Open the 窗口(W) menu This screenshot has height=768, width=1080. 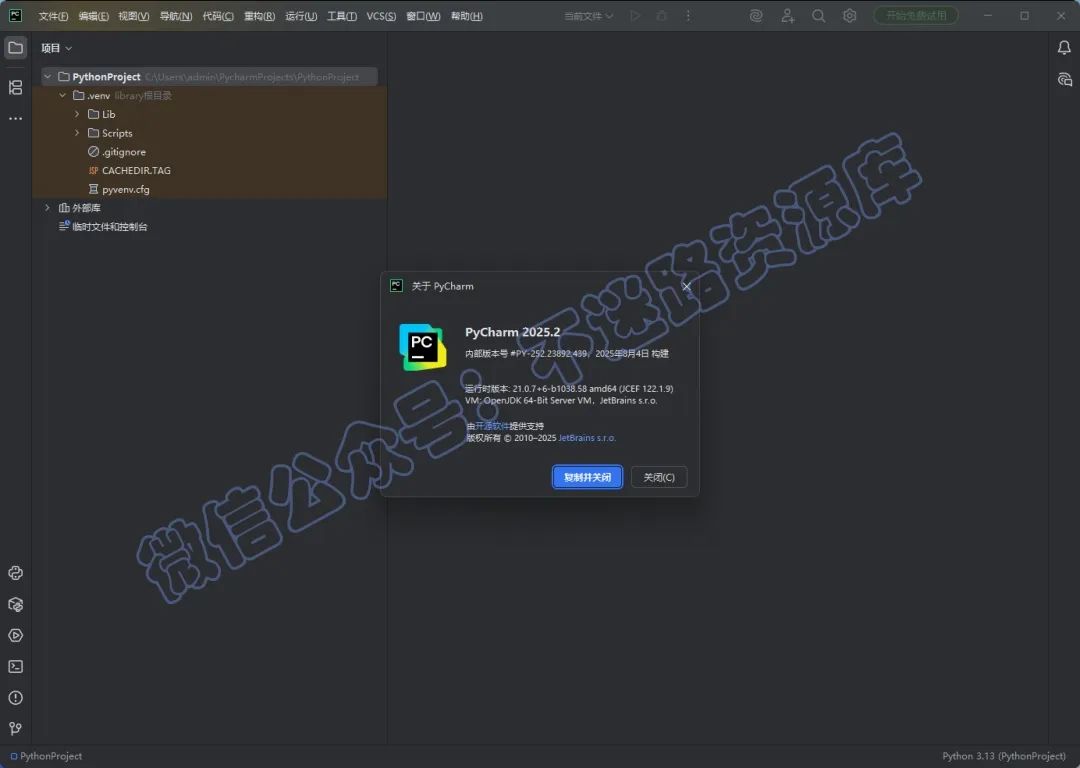pos(423,16)
